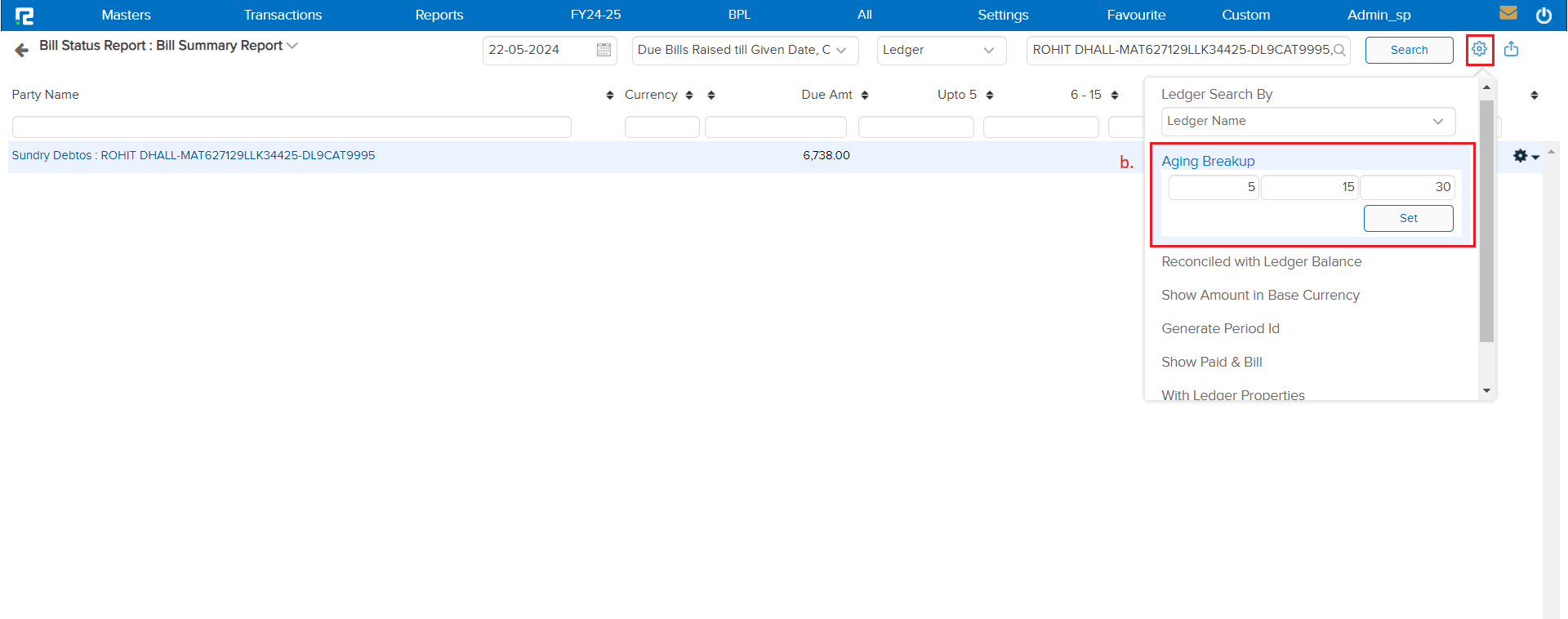Enable Show Paid & Bill option

click(1211, 362)
